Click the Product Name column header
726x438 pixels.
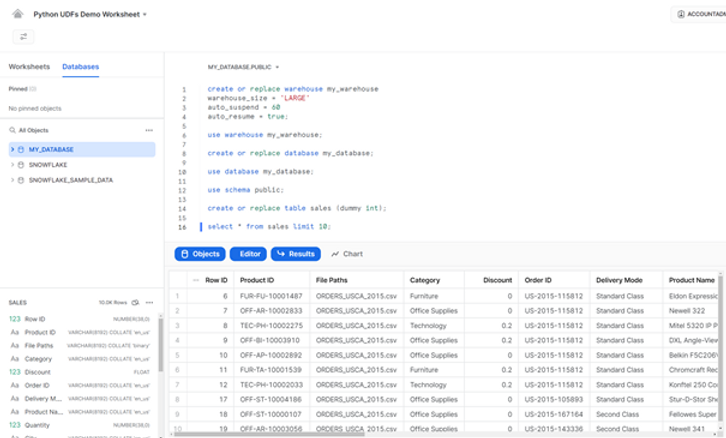pos(691,280)
